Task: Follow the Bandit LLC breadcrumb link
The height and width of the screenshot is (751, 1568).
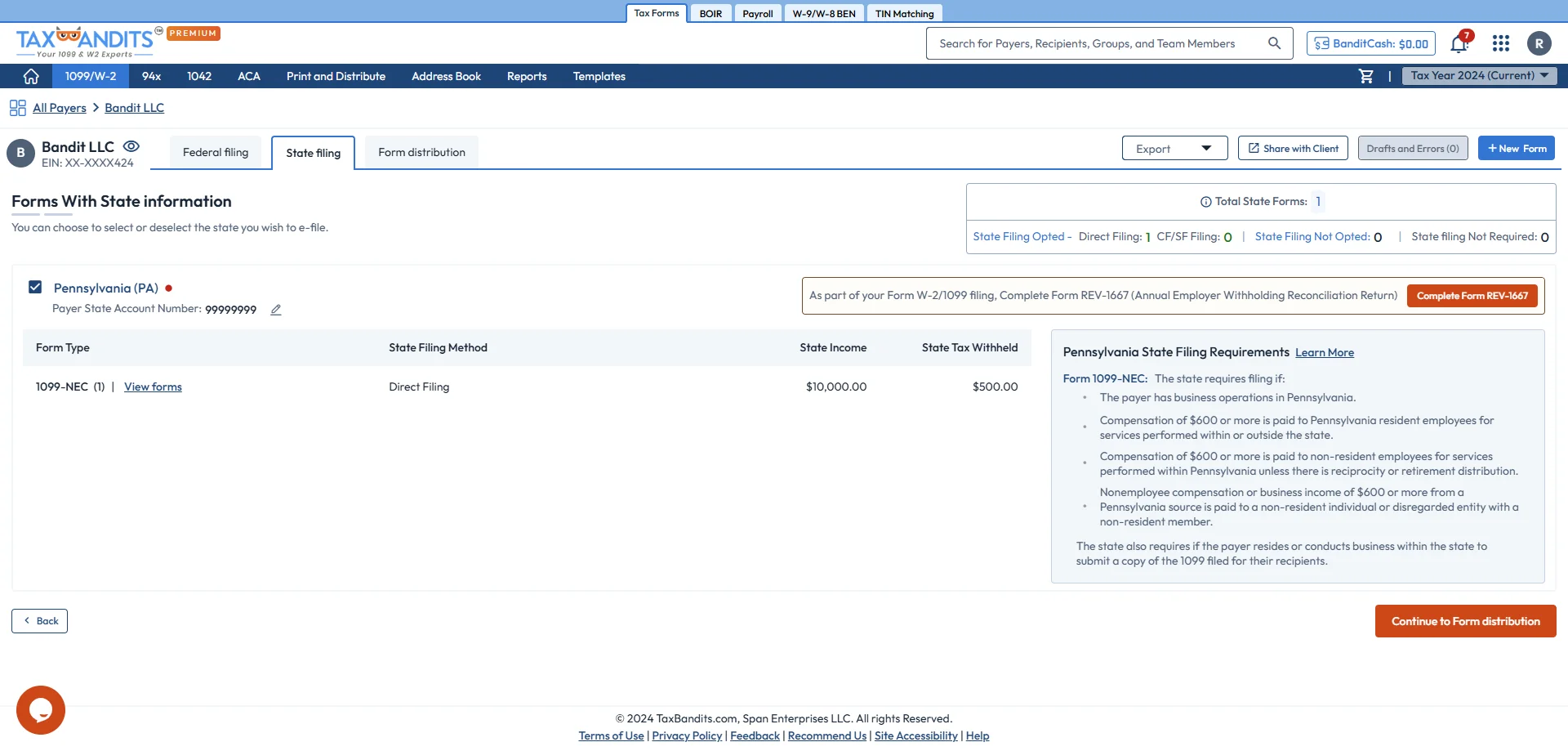Action: pyautogui.click(x=134, y=108)
